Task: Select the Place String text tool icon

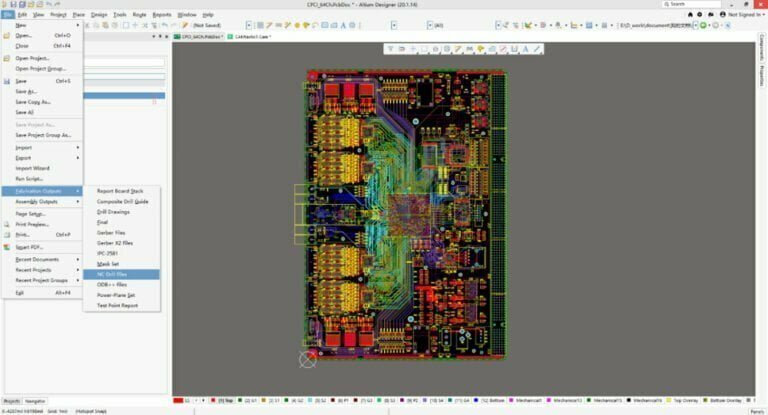Action: pyautogui.click(x=524, y=48)
